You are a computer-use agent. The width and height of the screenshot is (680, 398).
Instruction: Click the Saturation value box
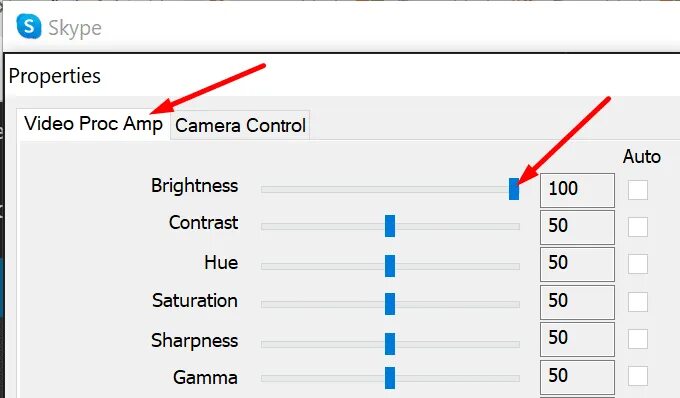(x=577, y=302)
